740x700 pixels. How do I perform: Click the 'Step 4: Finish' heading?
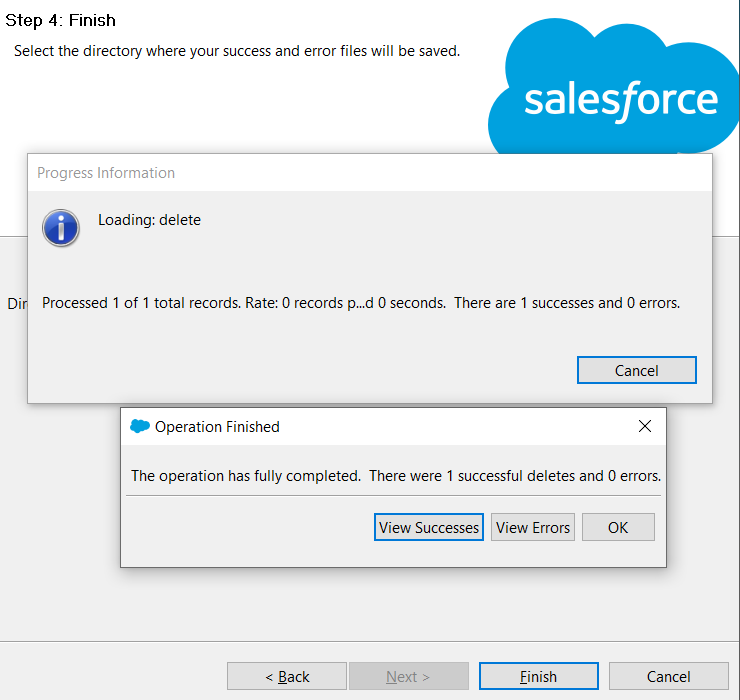point(60,20)
